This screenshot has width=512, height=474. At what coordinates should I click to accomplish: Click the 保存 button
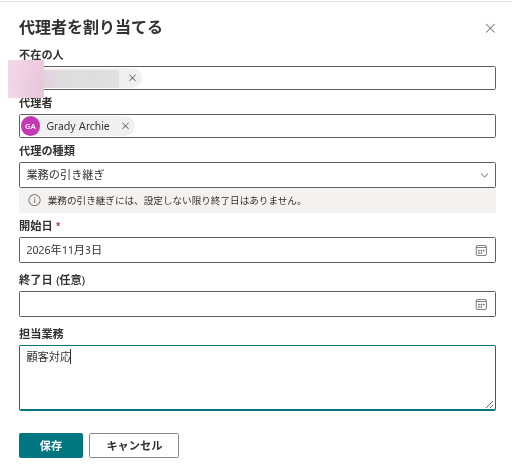click(x=51, y=445)
